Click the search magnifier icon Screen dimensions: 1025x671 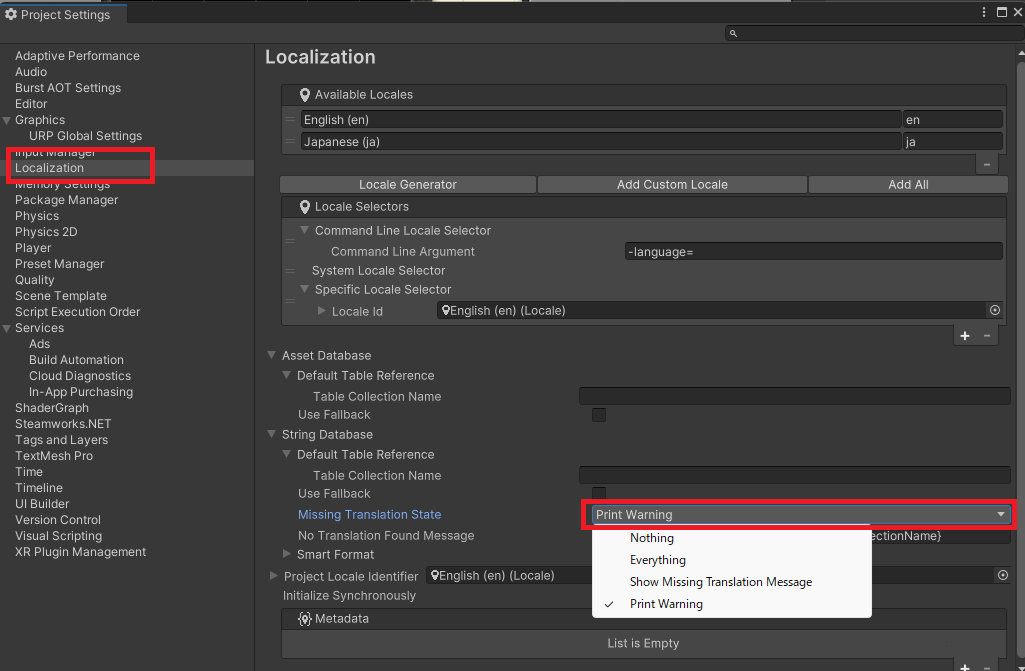[x=733, y=33]
